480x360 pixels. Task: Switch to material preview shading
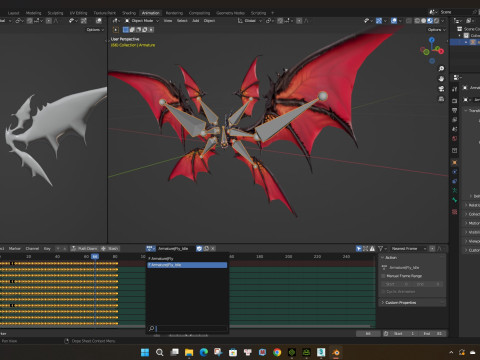tap(430, 21)
